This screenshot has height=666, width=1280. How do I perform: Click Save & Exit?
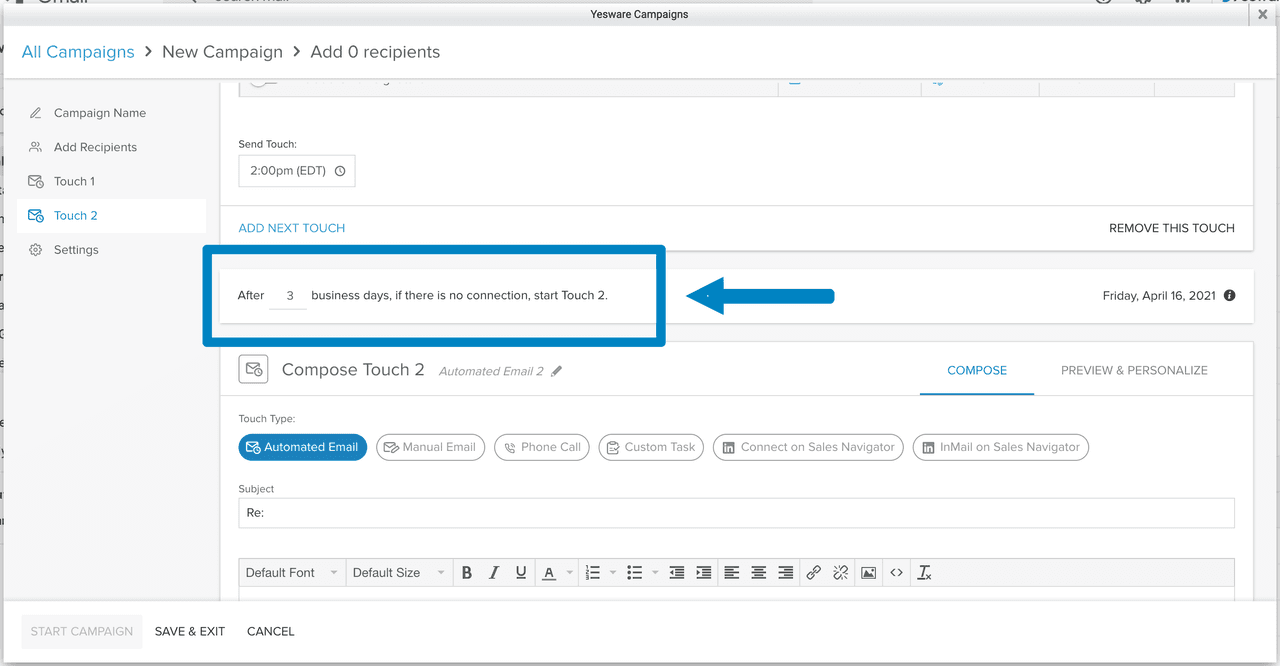[x=190, y=631]
